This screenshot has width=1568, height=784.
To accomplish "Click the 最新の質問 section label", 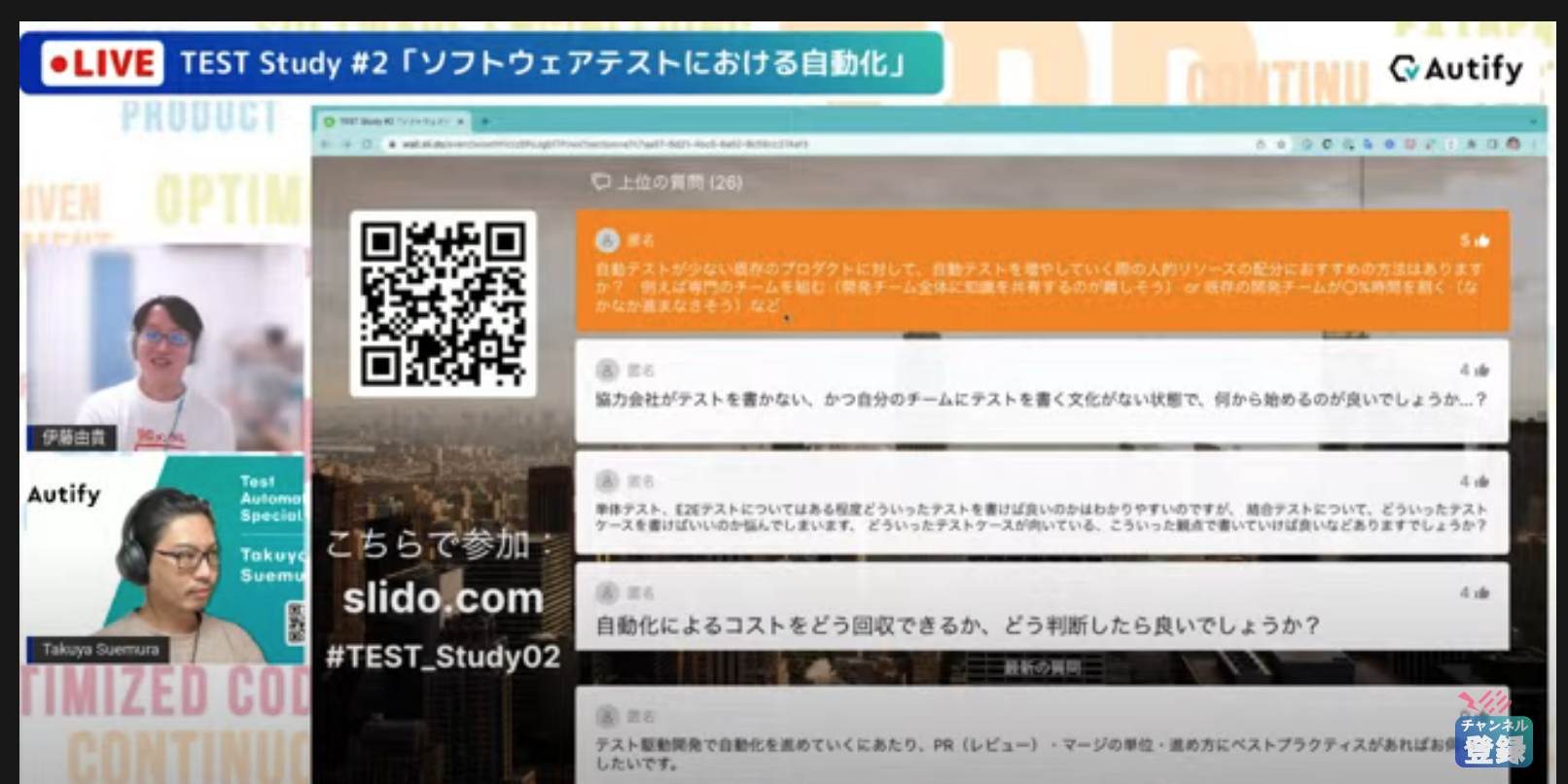I will (x=1042, y=668).
